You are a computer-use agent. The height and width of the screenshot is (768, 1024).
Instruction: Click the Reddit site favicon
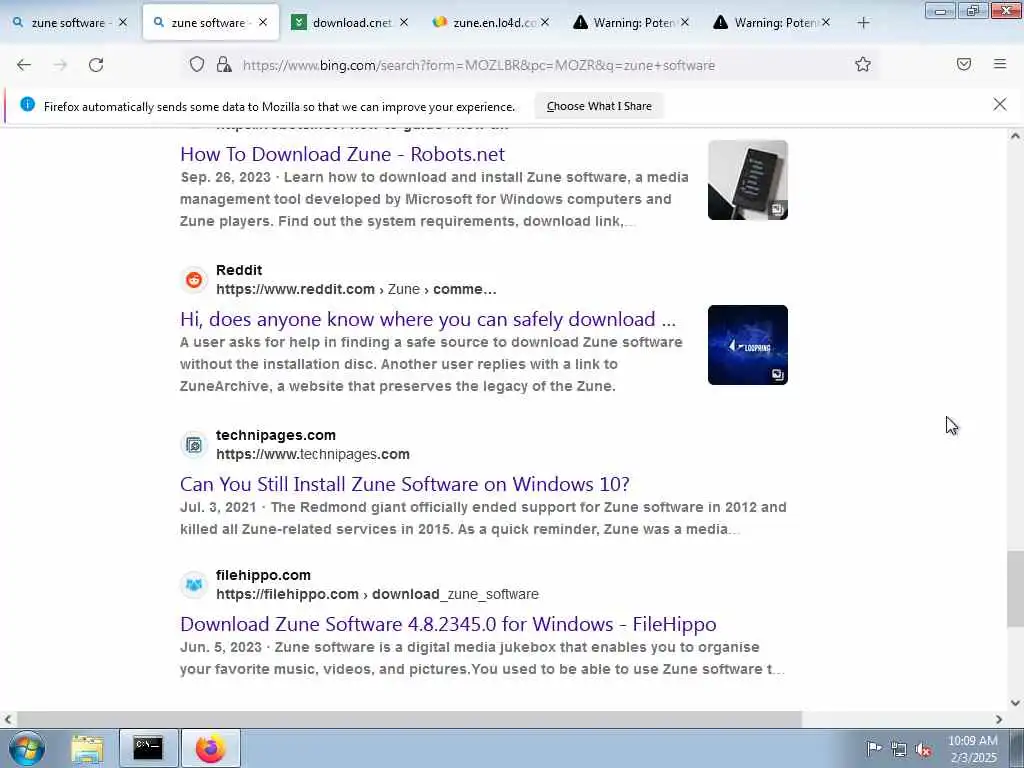pos(194,280)
